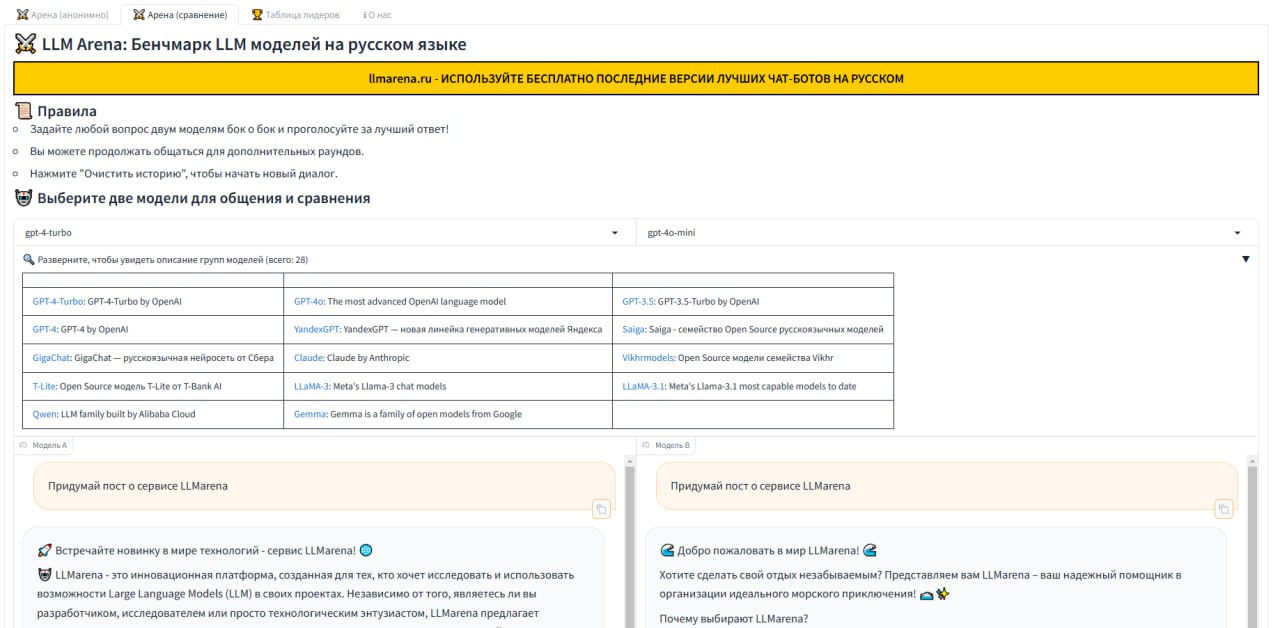The height and width of the screenshot is (628, 1280).
Task: Open the LLaMA-3.1 link
Action: click(x=643, y=385)
